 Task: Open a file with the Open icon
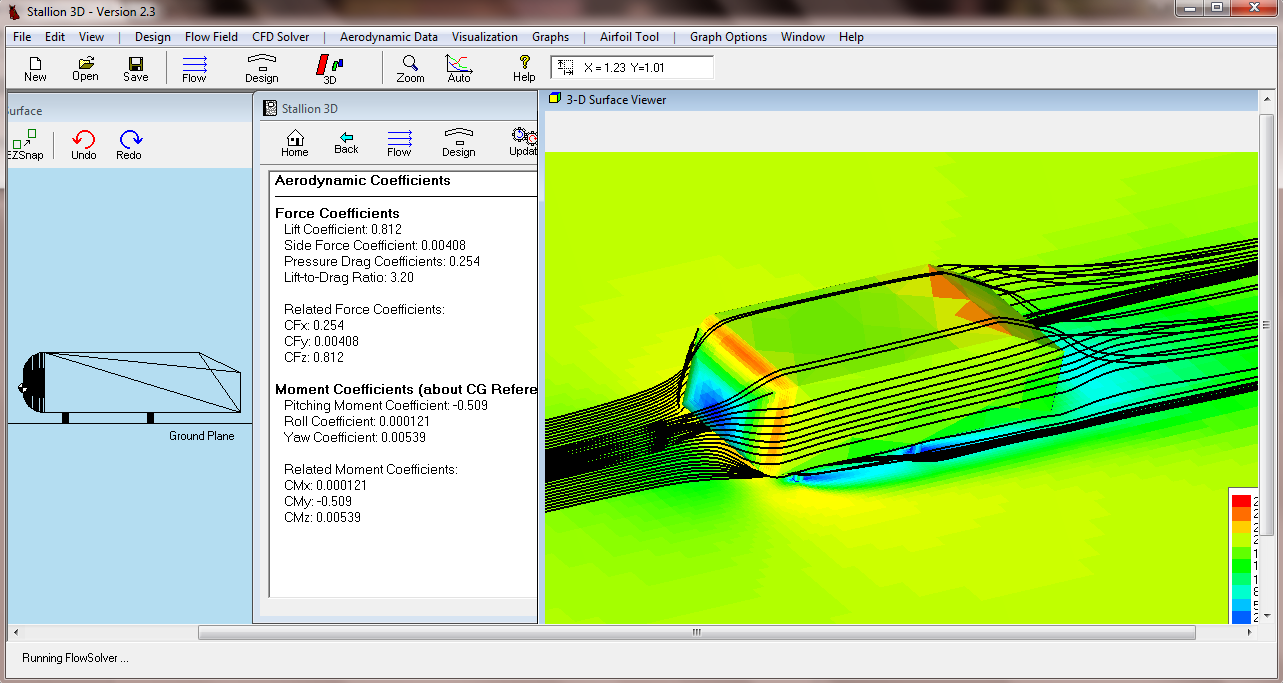(85, 68)
